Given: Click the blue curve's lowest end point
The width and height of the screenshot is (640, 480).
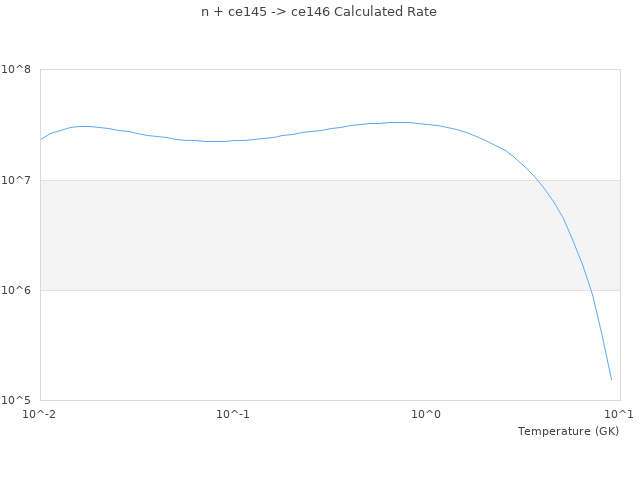Looking at the screenshot, I should pyautogui.click(x=611, y=379).
